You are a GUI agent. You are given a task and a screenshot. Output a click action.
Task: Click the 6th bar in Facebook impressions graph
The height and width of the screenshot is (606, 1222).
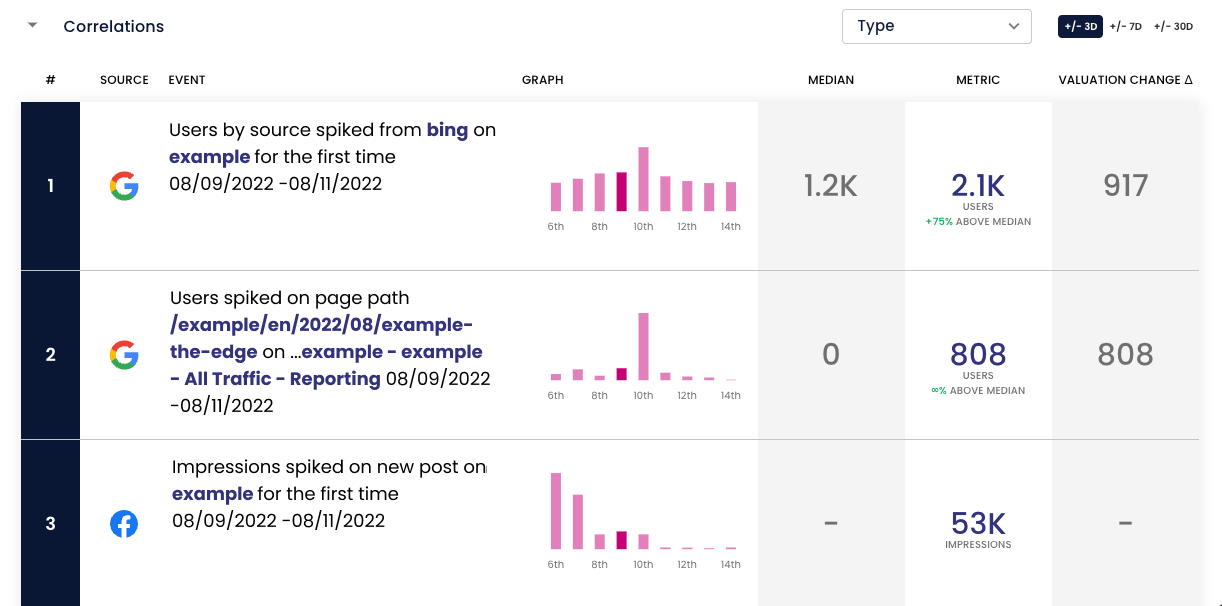pyautogui.click(x=556, y=511)
